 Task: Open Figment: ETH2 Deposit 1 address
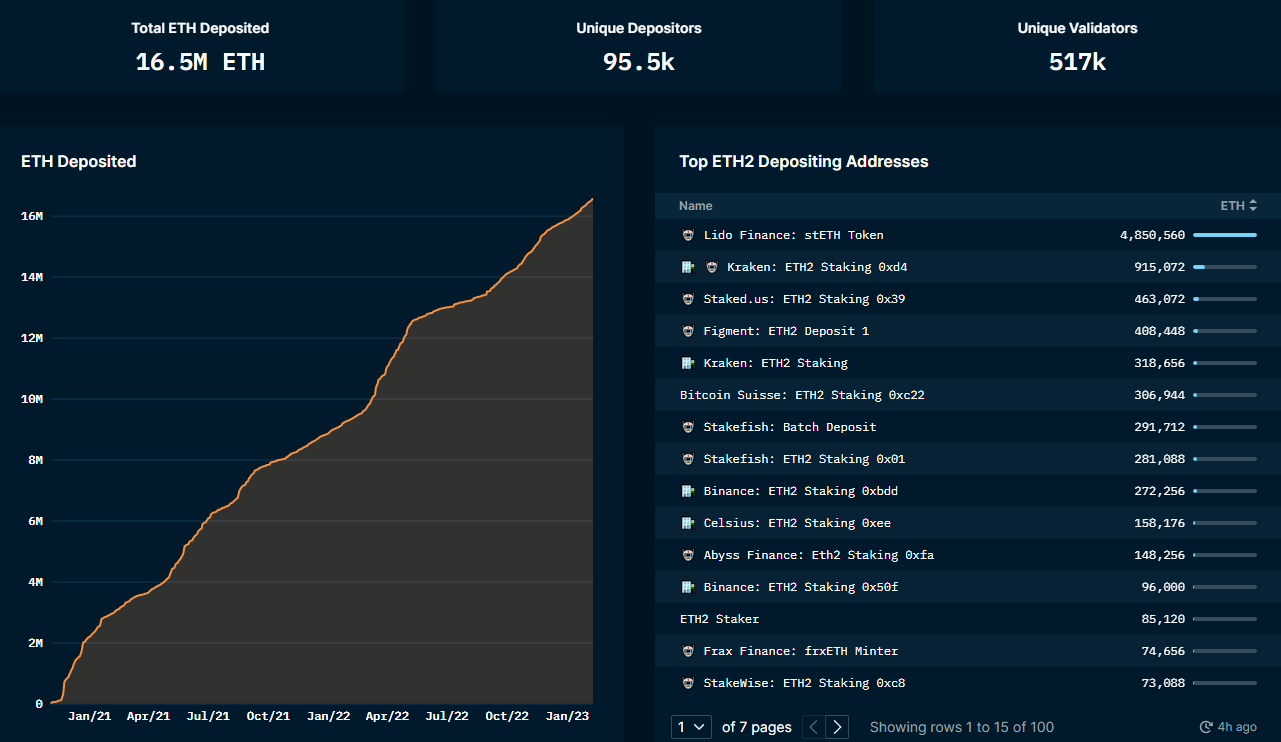(787, 331)
